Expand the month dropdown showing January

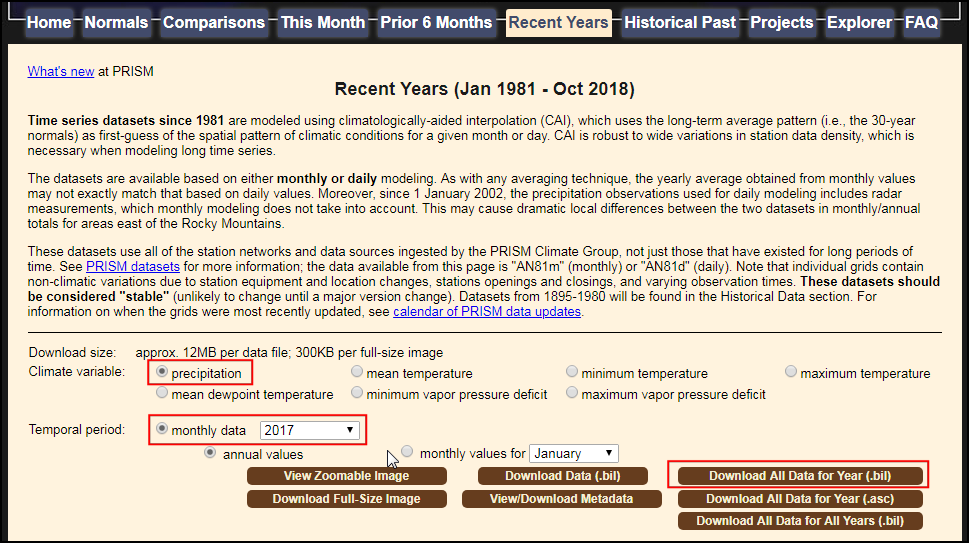click(573, 453)
